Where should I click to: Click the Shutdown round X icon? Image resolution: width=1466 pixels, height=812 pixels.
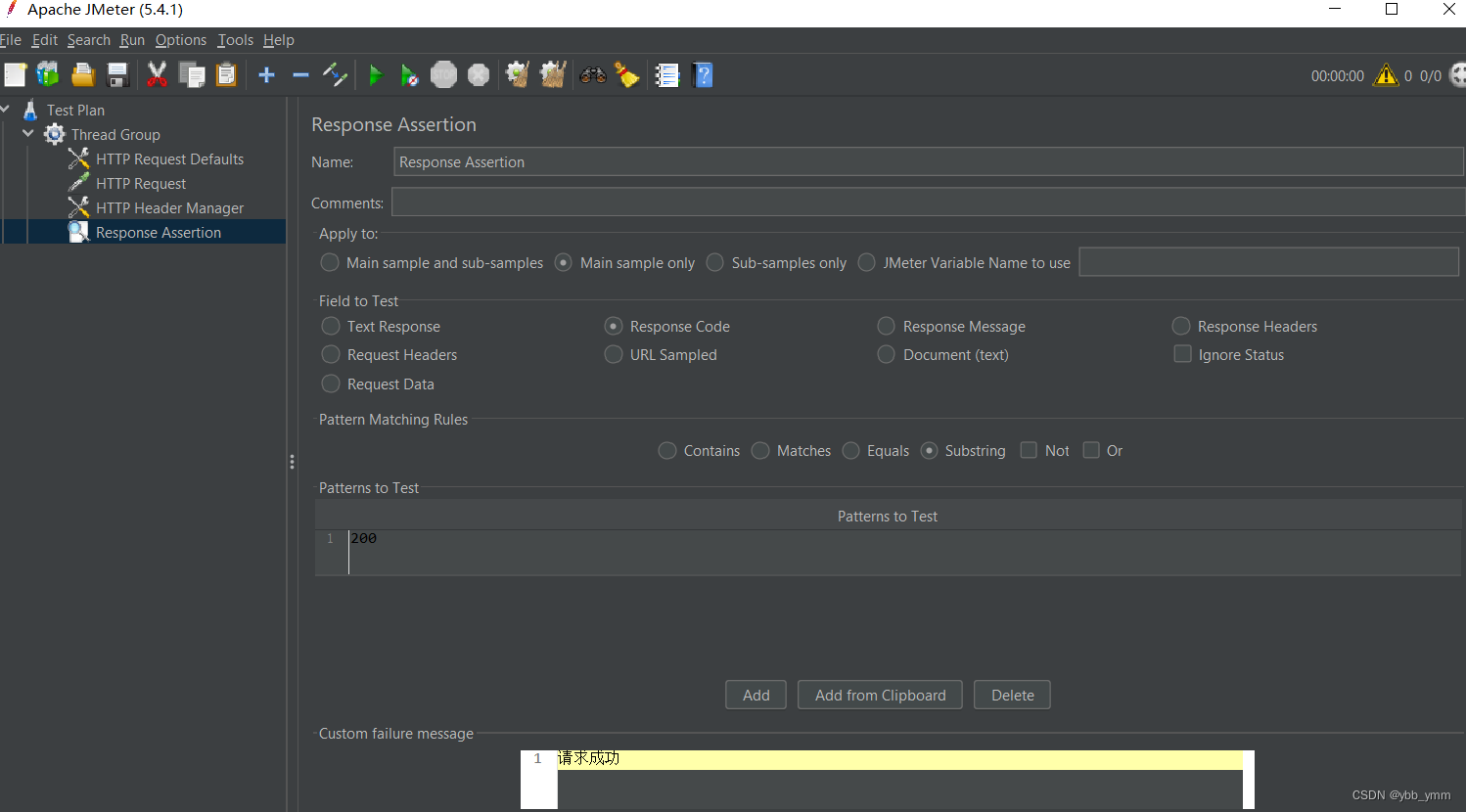[479, 75]
